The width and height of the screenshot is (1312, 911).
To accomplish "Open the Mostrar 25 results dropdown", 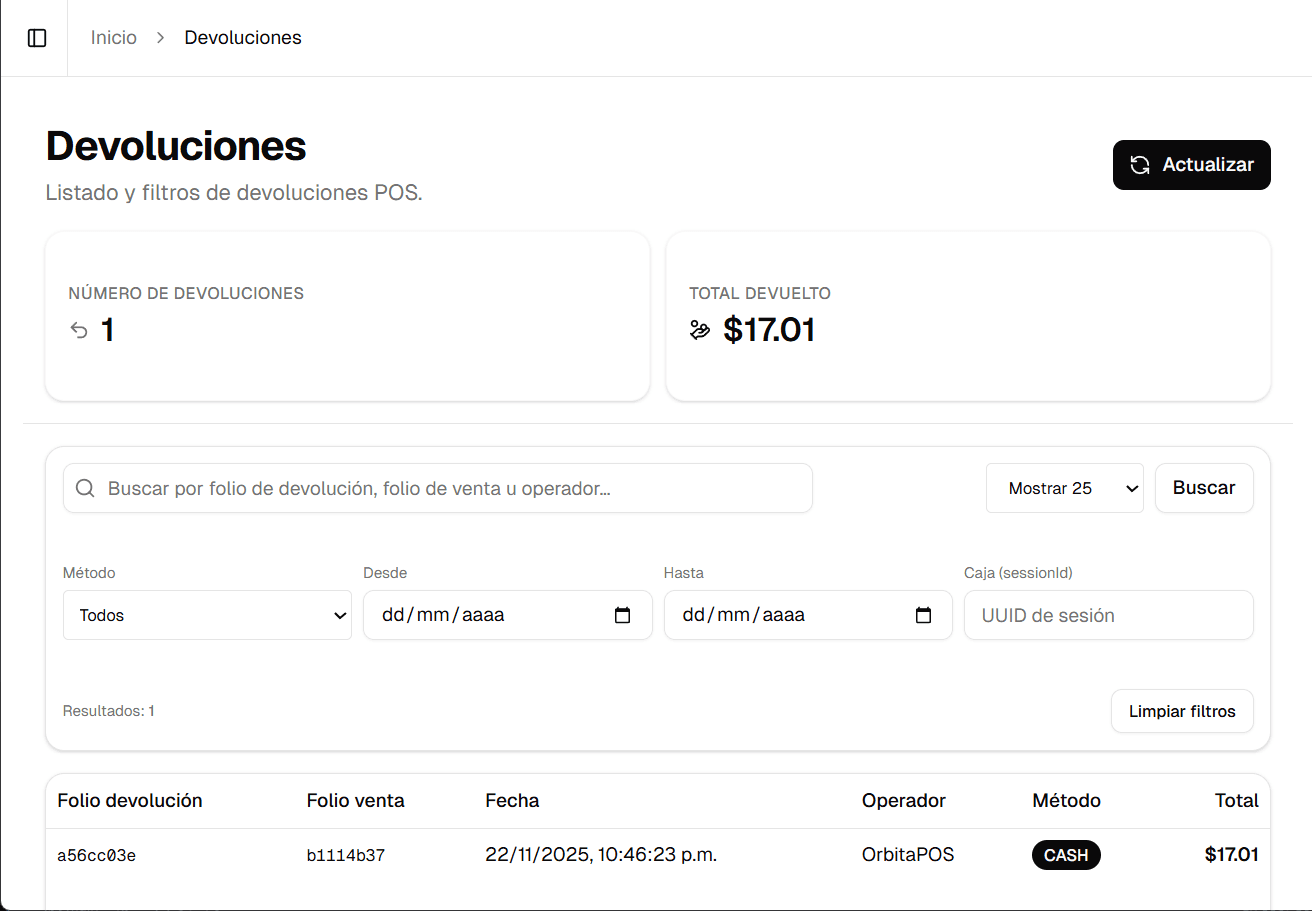I will tap(1064, 488).
